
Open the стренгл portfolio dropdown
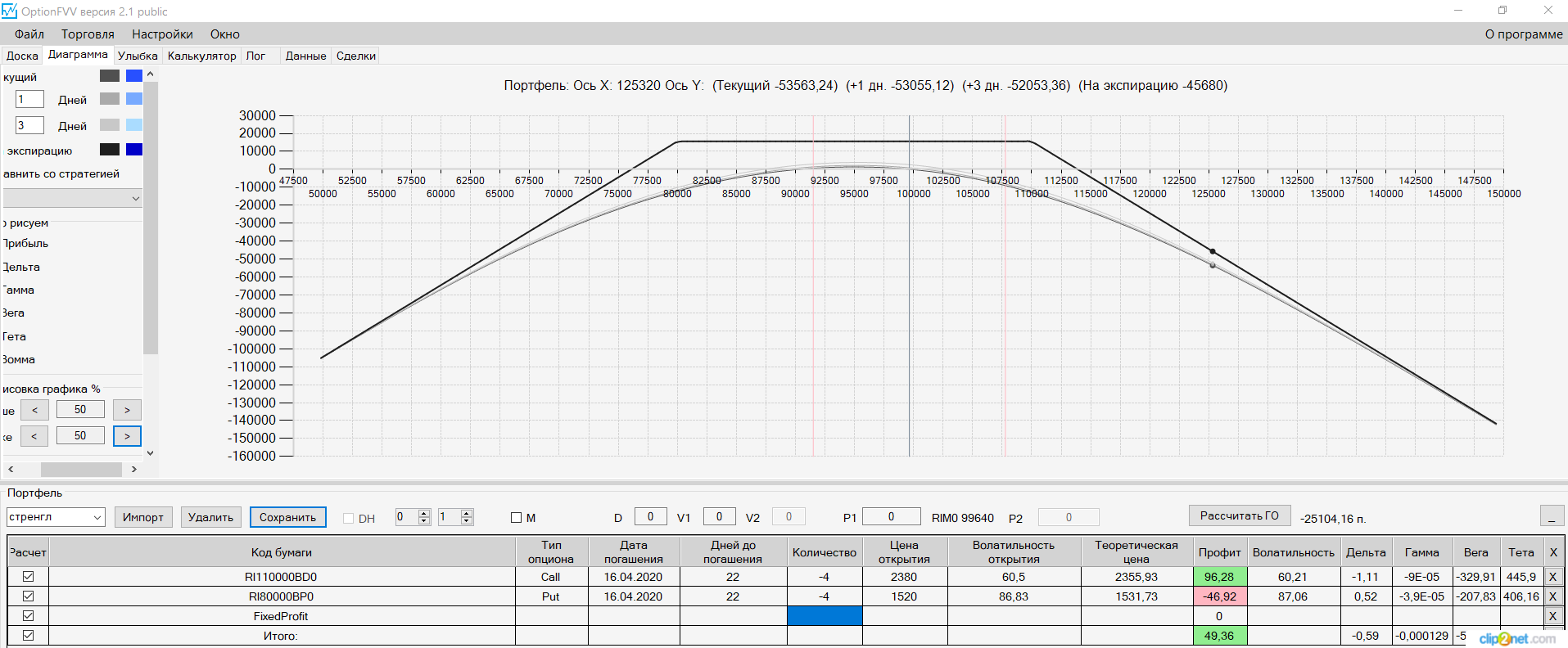click(x=56, y=517)
